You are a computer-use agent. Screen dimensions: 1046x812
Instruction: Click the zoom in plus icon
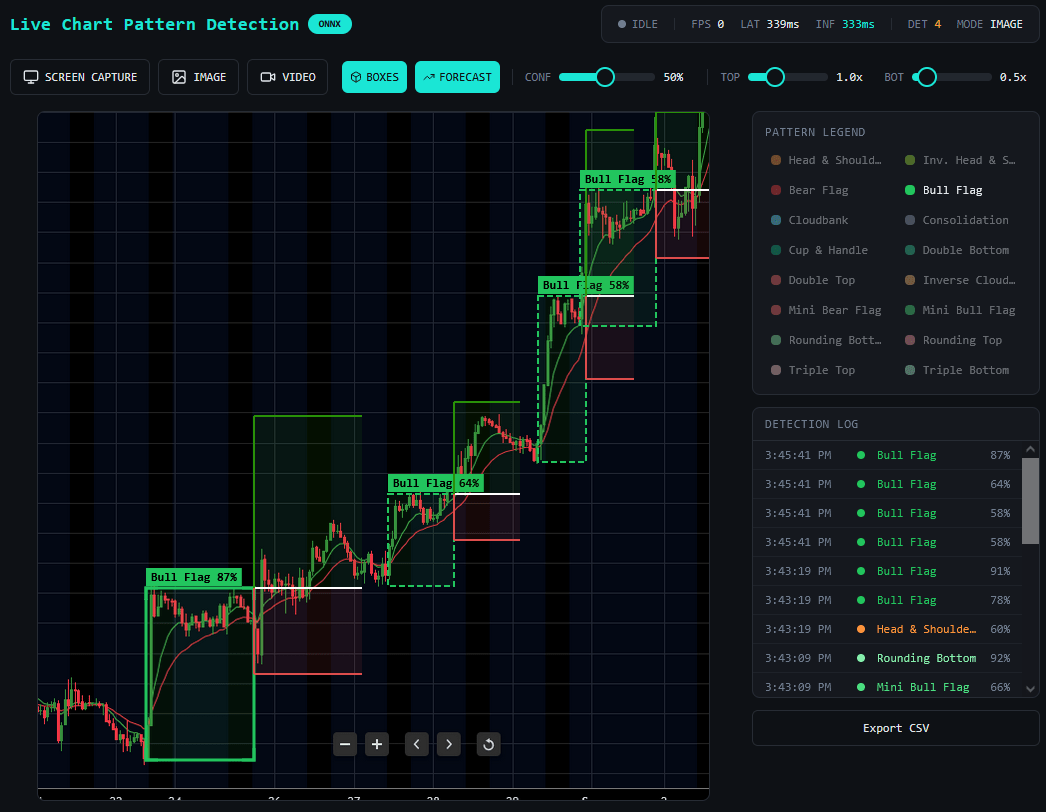pyautogui.click(x=377, y=744)
